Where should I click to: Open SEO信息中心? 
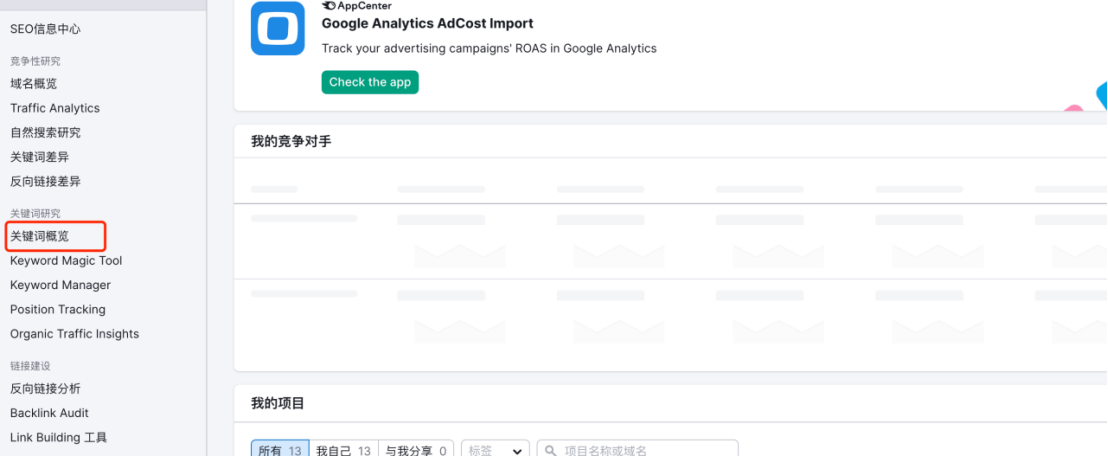coord(45,29)
